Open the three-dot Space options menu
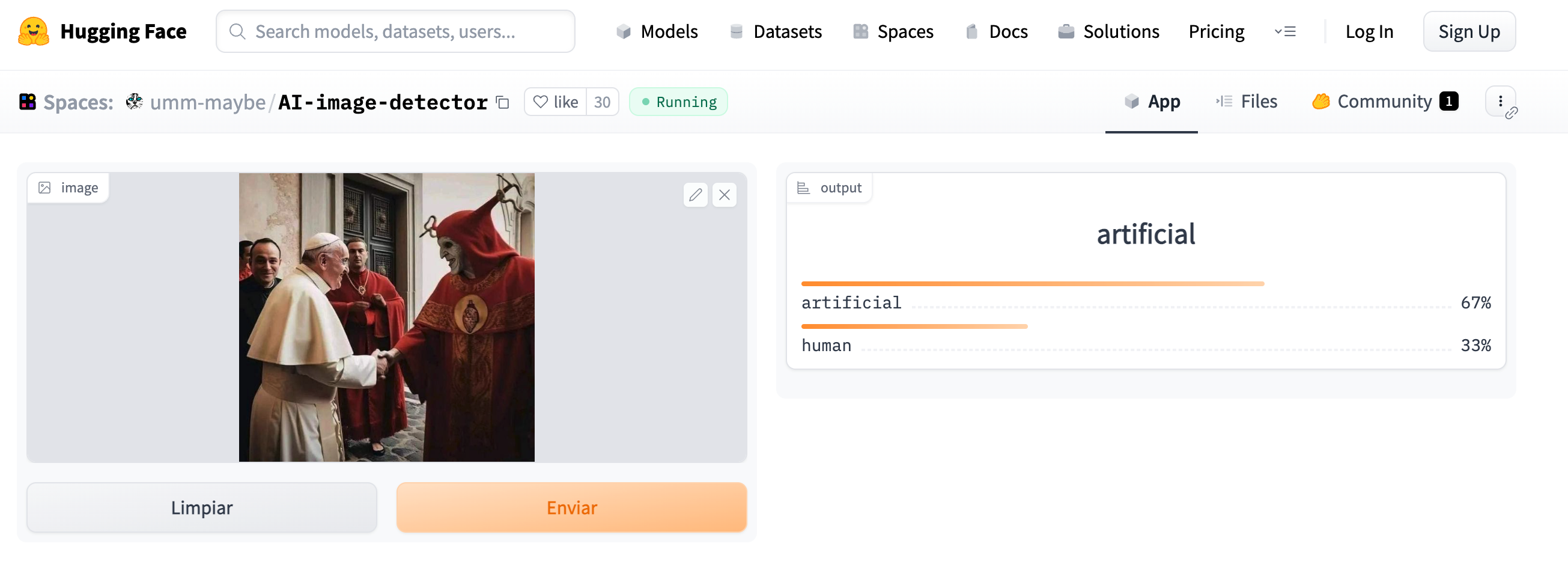Screen dimensions: 1568x582 tap(1500, 102)
